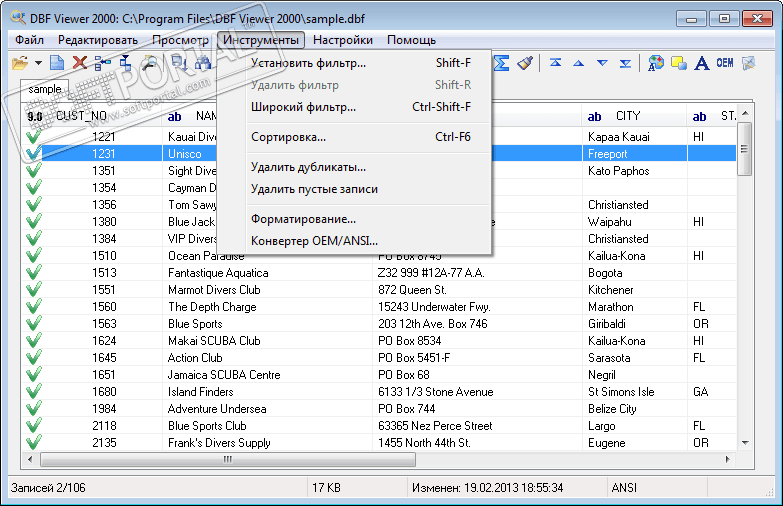Click the vertical scrollbar down arrow

coord(745,443)
